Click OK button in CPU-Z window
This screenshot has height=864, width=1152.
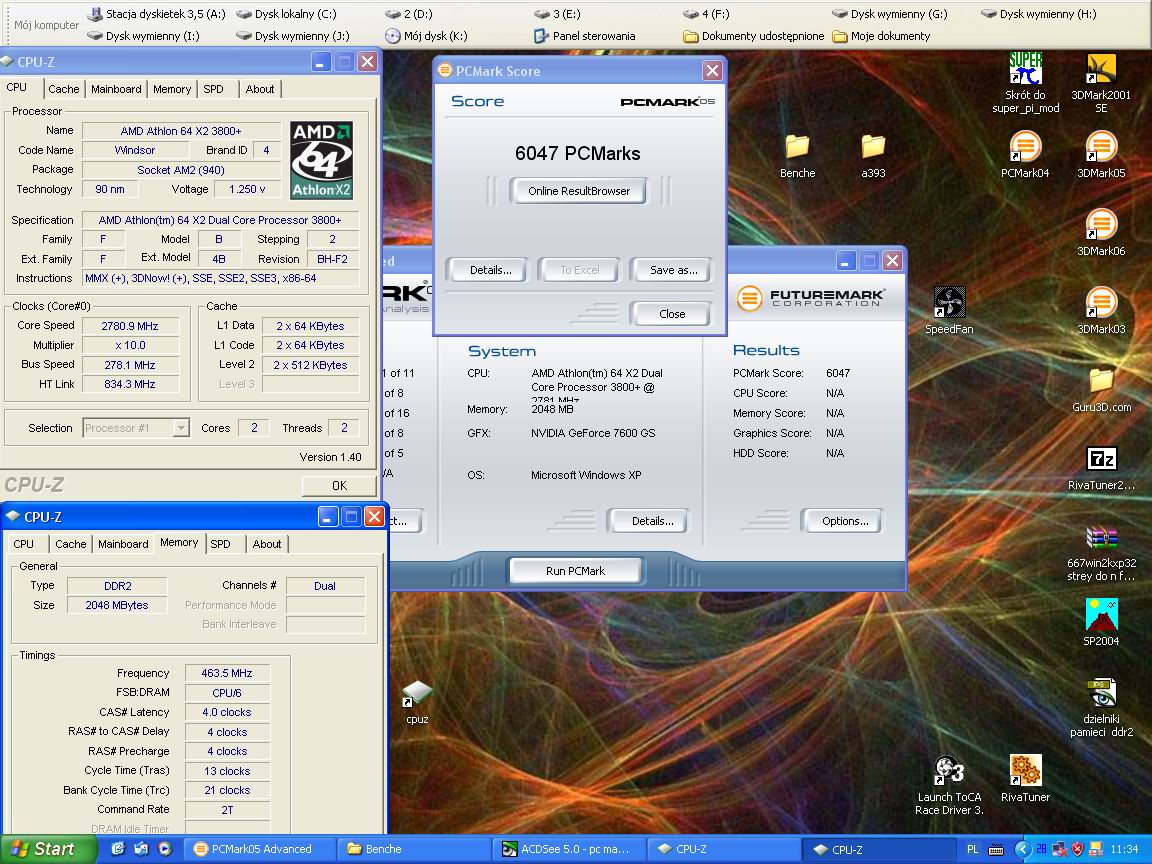(339, 486)
